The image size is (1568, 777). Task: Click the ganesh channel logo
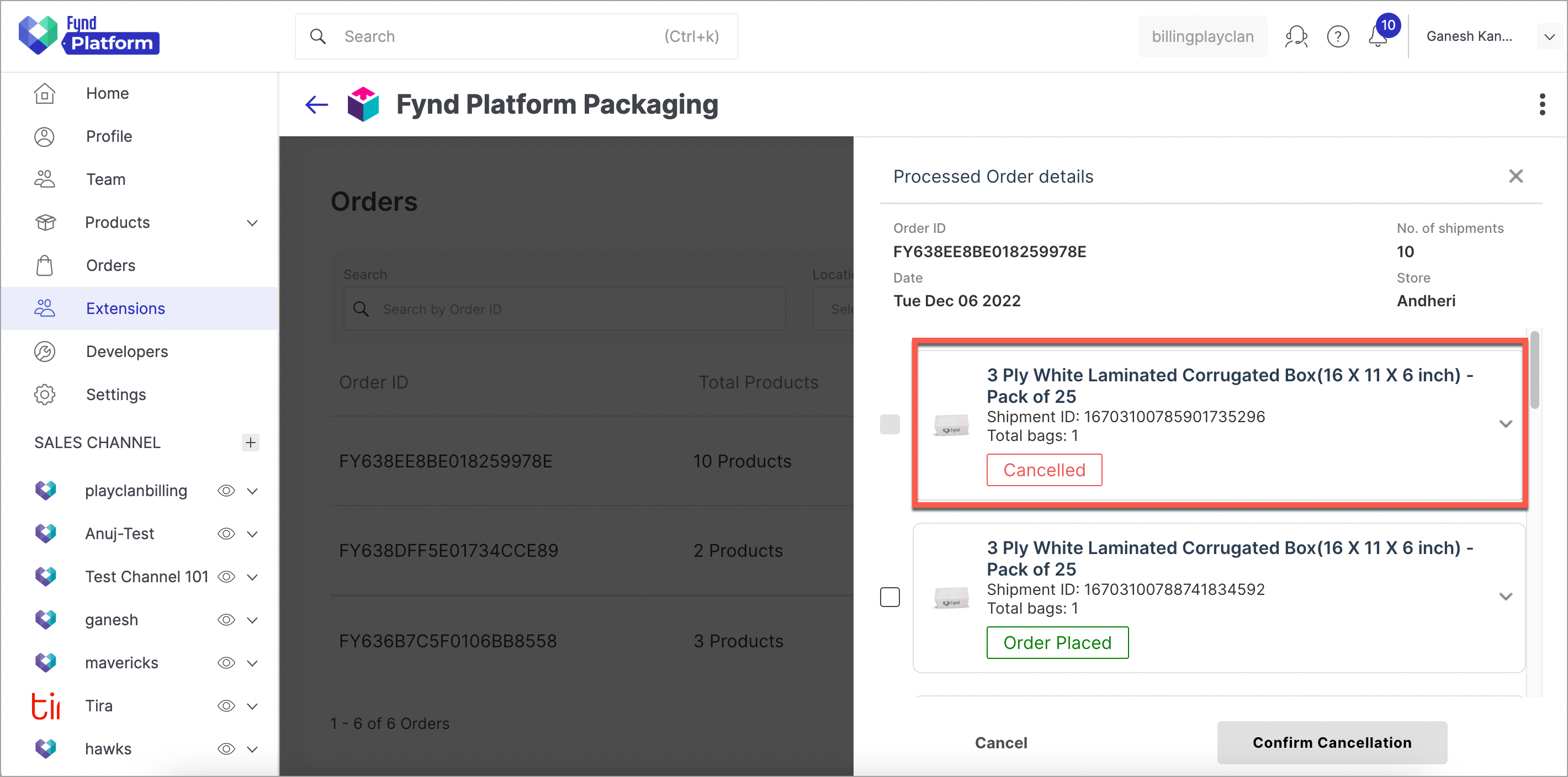tap(46, 619)
